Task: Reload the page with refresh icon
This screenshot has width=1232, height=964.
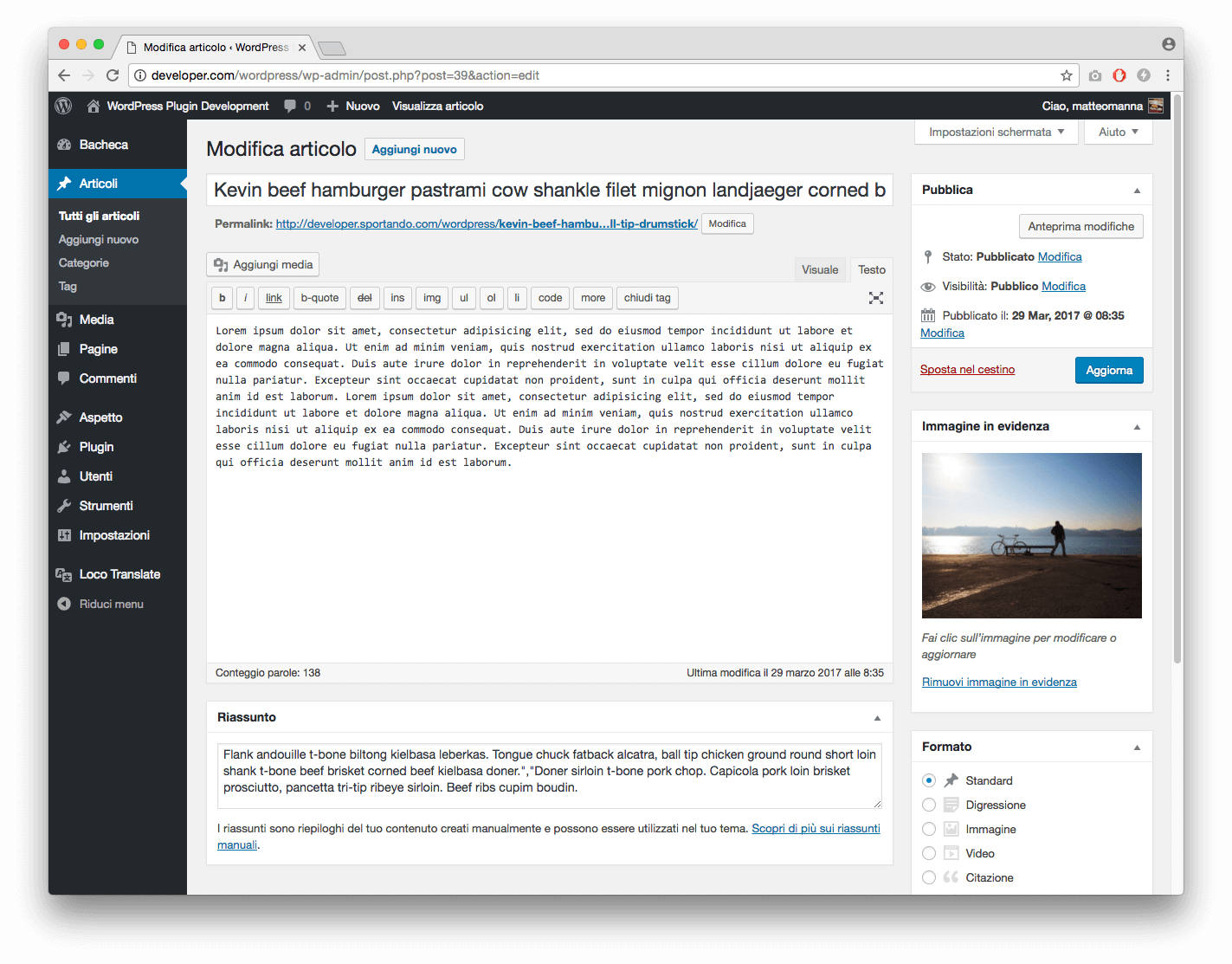Action: (113, 75)
